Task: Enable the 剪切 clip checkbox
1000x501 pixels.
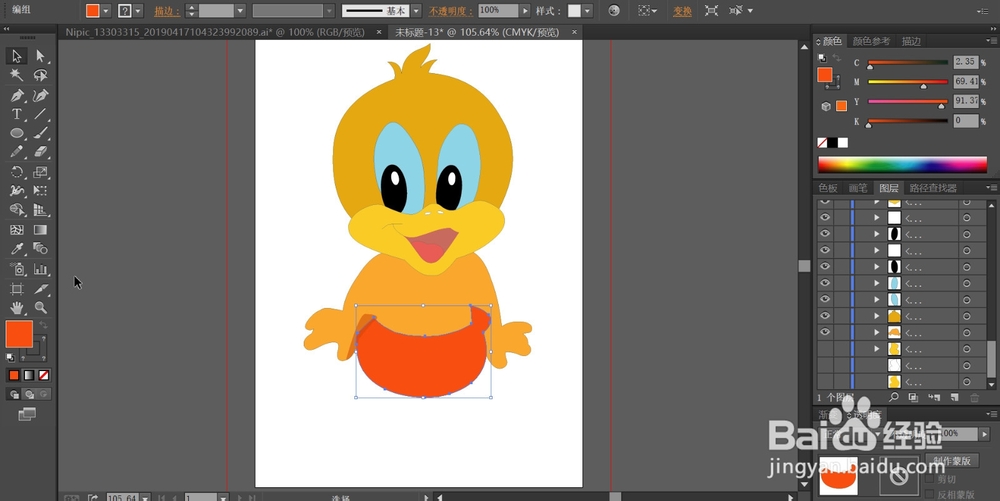Action: pos(929,479)
